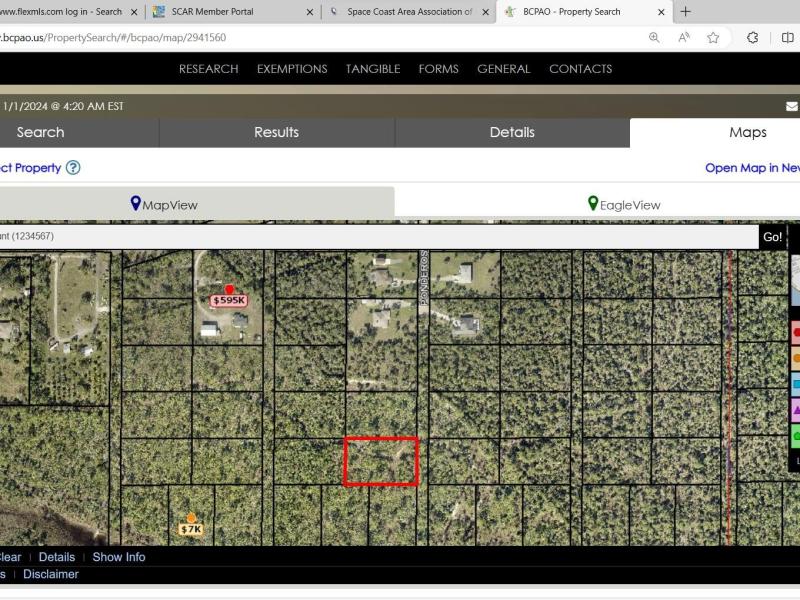Switch to the Details tab
800x600 pixels.
[x=512, y=132]
